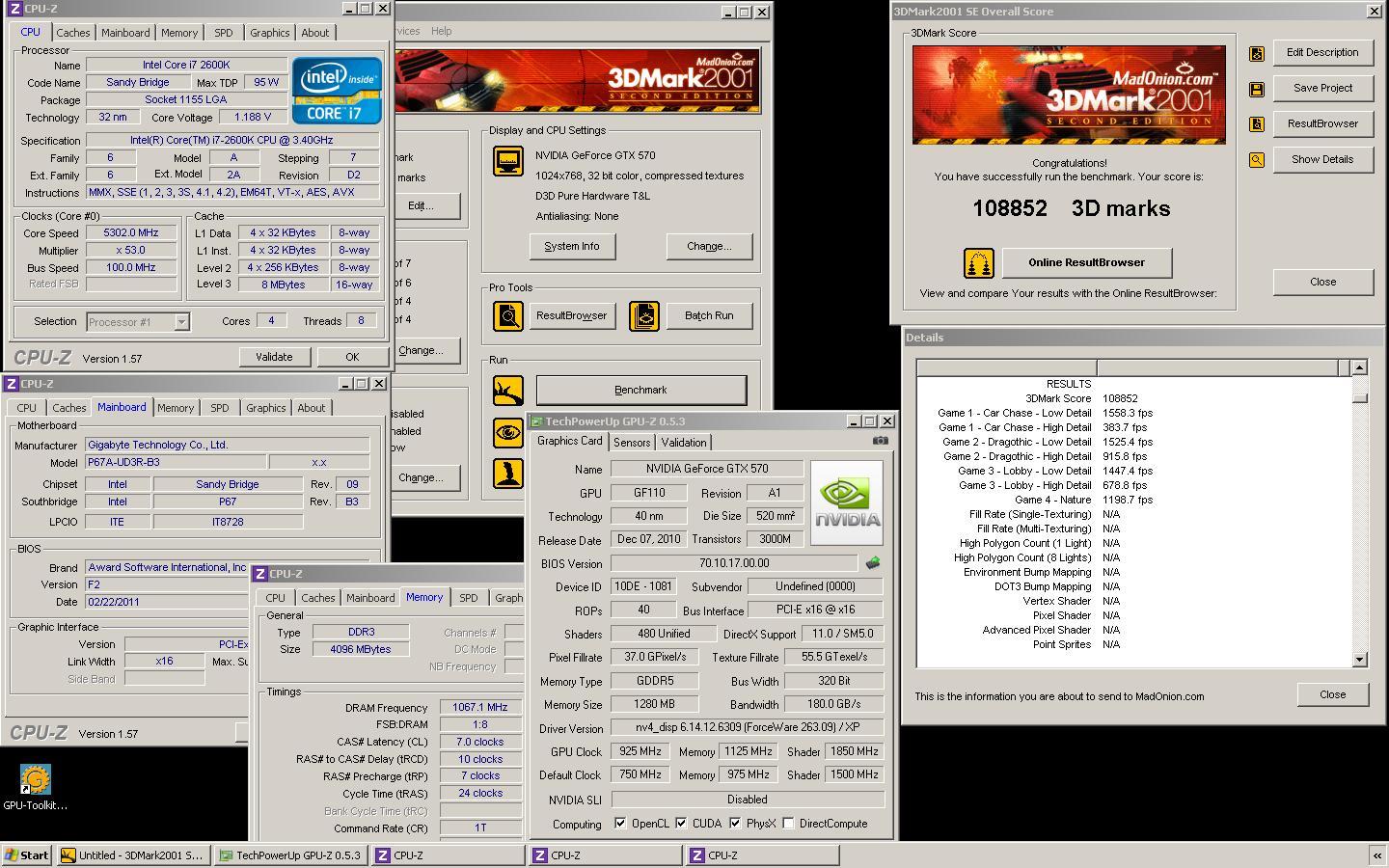Click the Save Project button
The width and height of the screenshot is (1389, 868).
1322,89
